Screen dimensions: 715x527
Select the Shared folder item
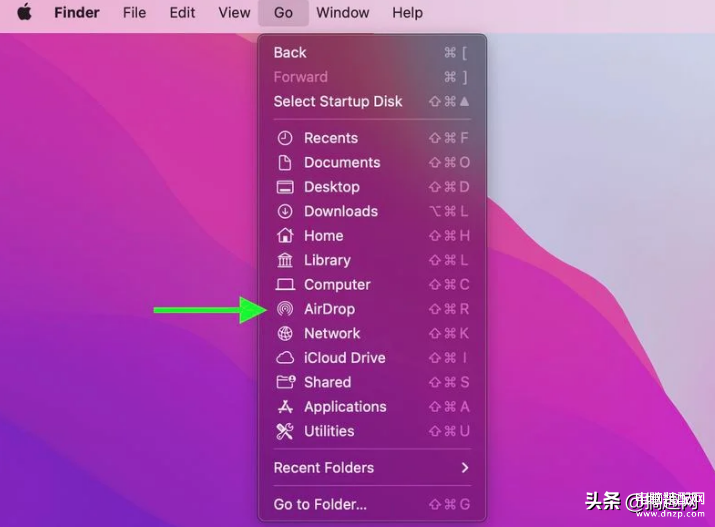(x=327, y=382)
